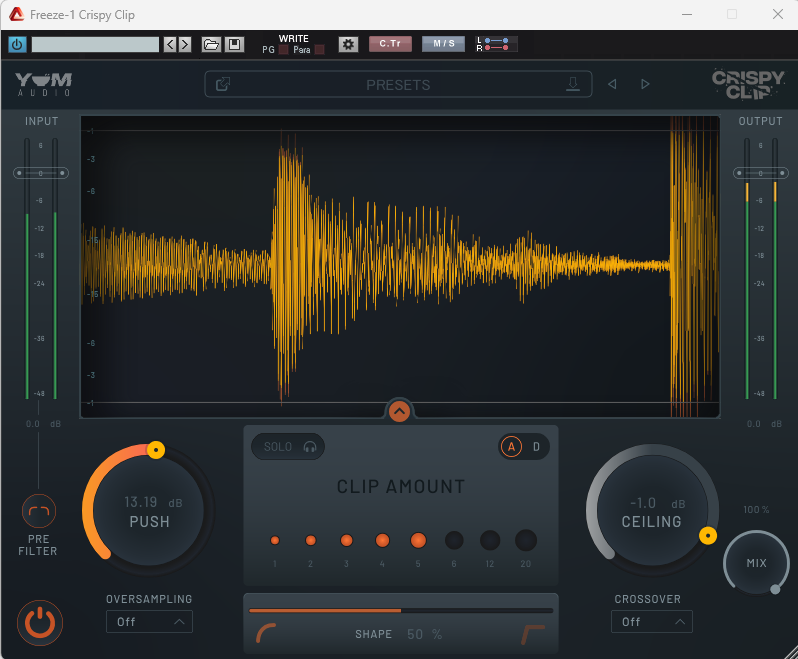This screenshot has width=798, height=659.
Task: Select clip mode A
Action: pyautogui.click(x=511, y=447)
